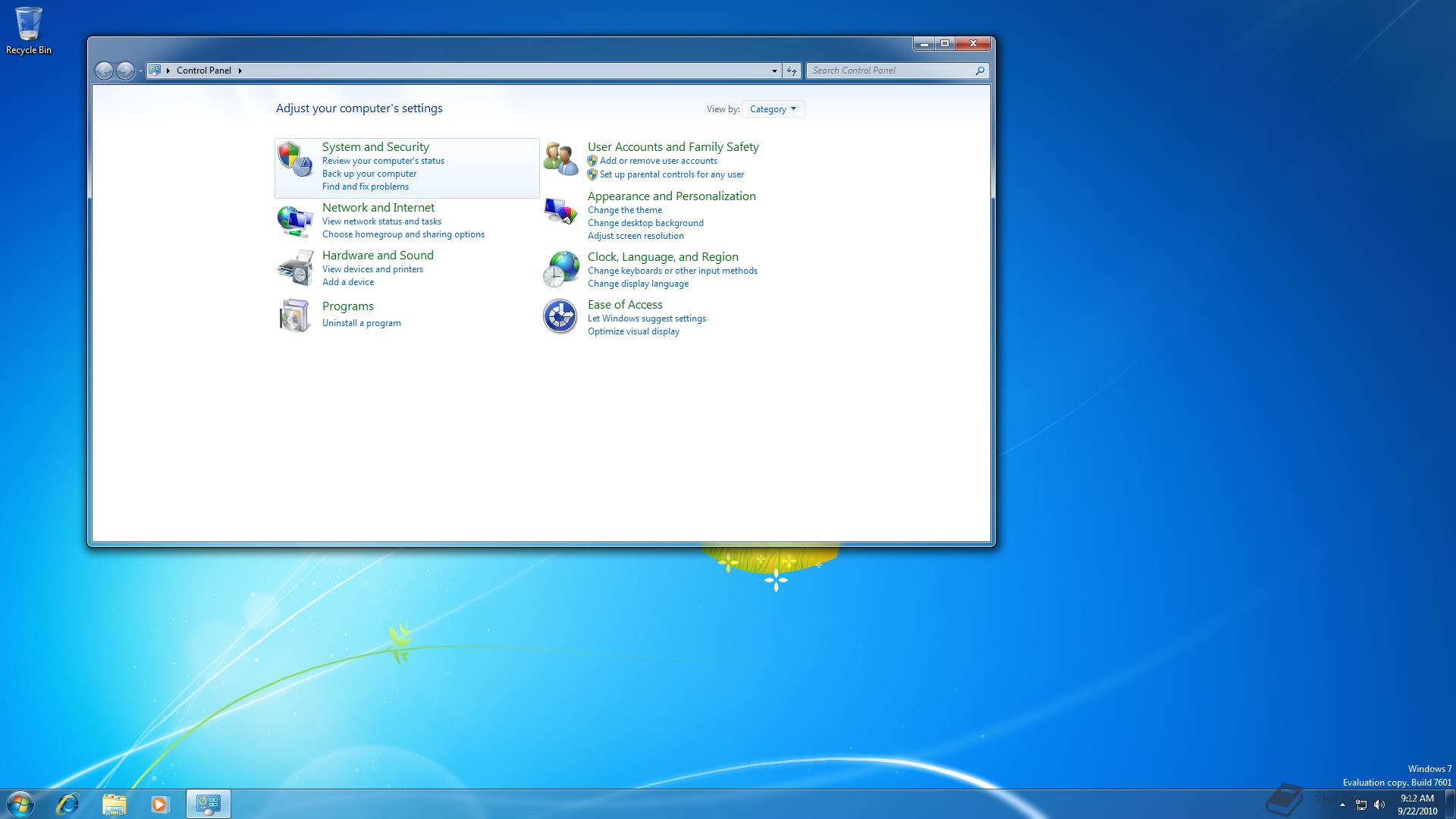
Task: Click the Control Panel taskbar button
Action: (x=209, y=804)
